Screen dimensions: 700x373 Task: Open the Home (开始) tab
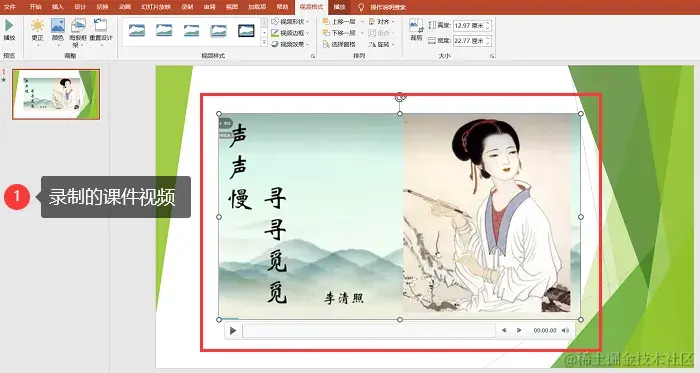pyautogui.click(x=35, y=7)
